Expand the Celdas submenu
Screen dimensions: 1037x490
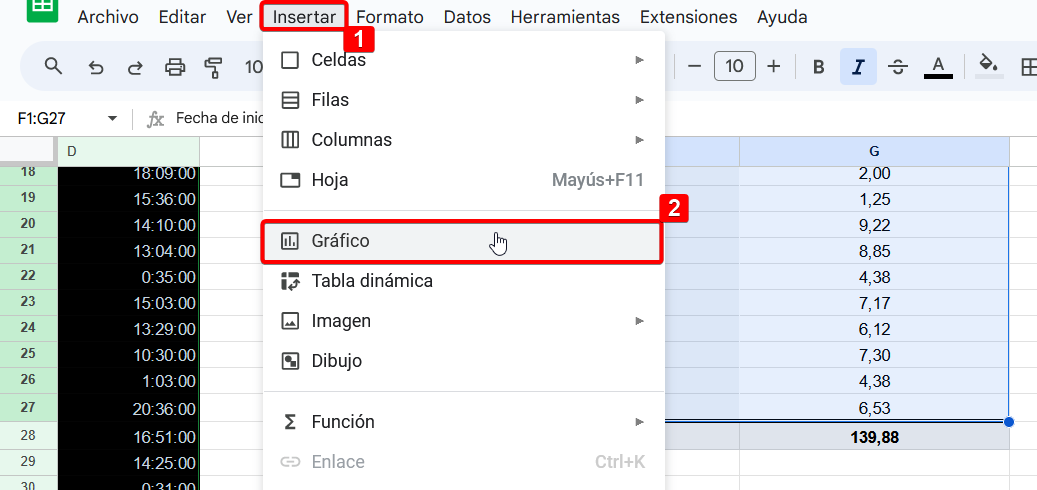461,60
